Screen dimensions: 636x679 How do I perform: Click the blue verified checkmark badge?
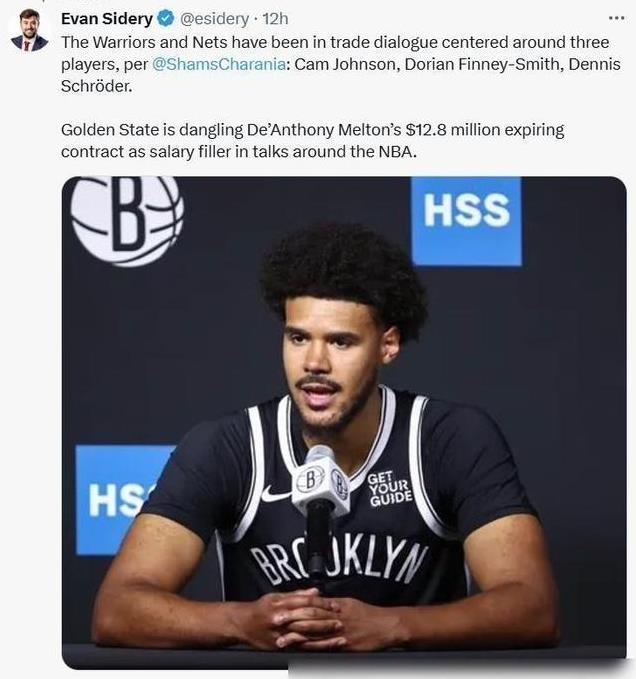click(x=165, y=19)
